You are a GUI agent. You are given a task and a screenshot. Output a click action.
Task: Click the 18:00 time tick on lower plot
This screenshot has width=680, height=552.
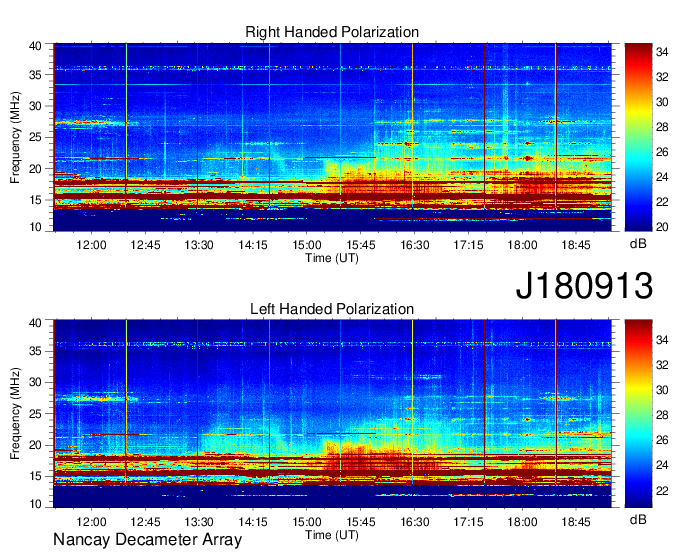(x=522, y=522)
